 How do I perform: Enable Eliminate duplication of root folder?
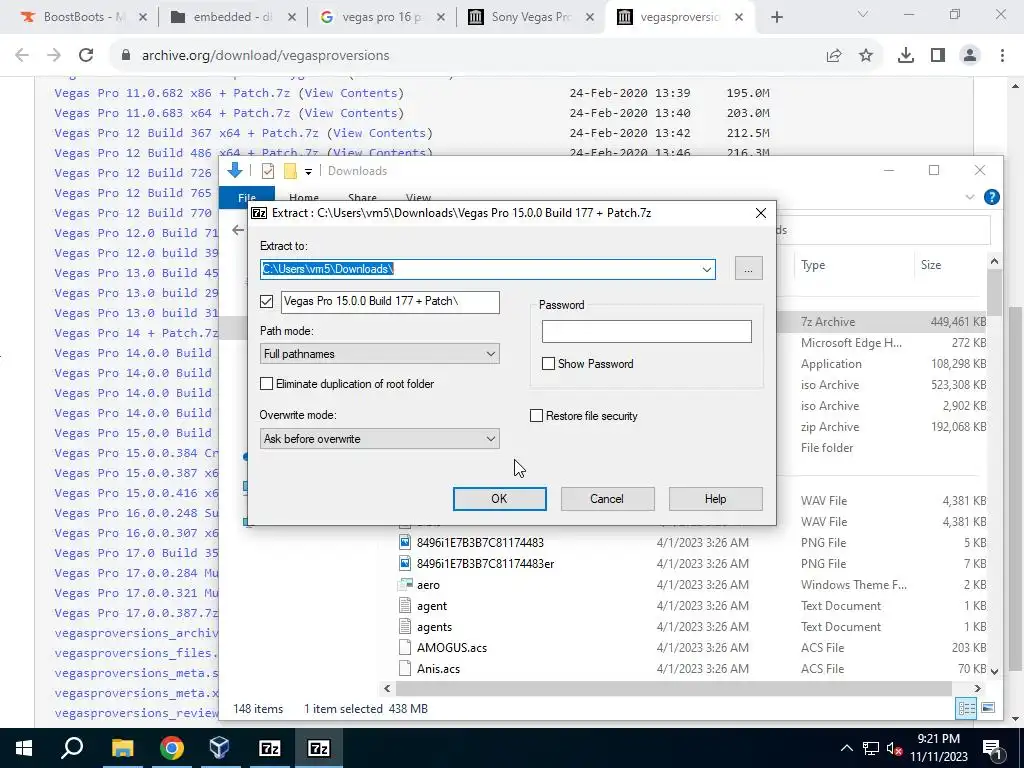[266, 384]
